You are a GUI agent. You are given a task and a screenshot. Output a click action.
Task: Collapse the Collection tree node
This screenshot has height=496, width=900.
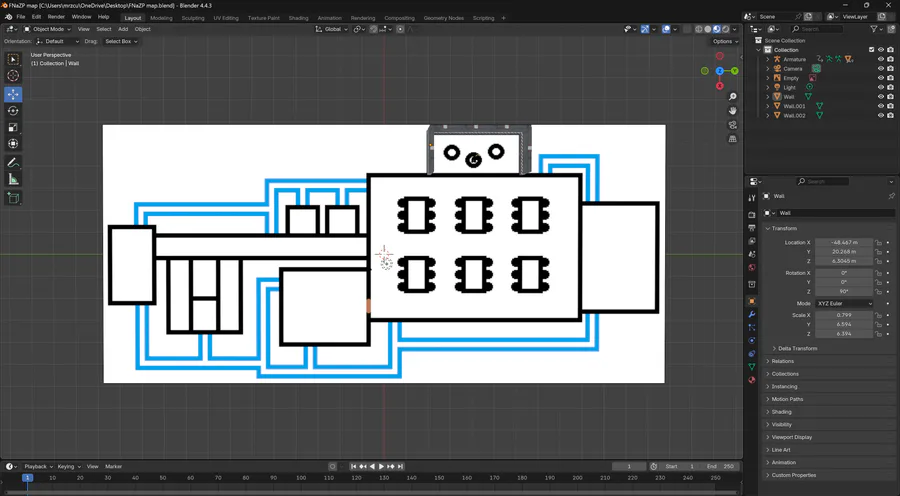point(759,50)
